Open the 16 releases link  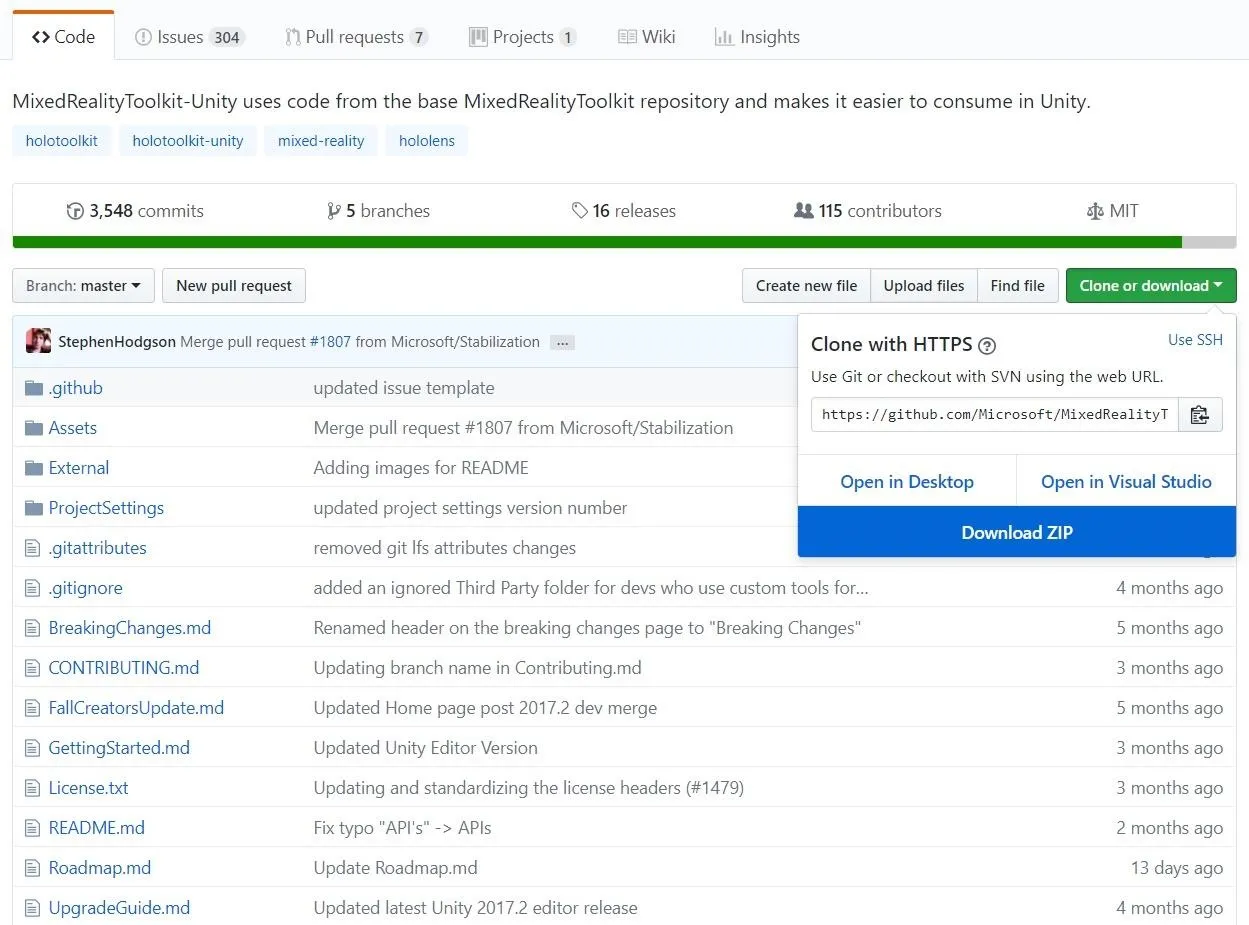[x=624, y=211]
